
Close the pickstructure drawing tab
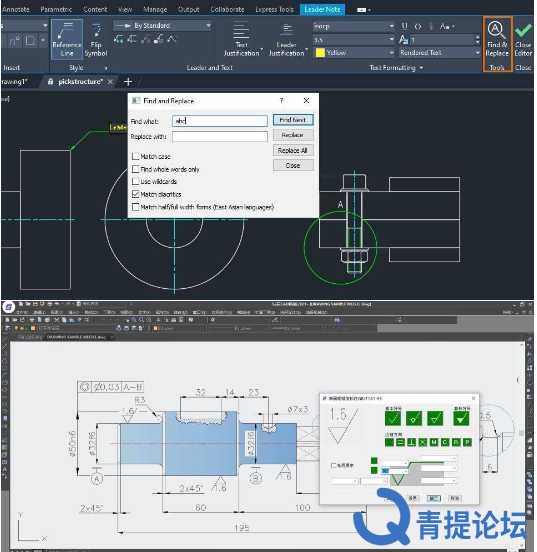(110, 82)
